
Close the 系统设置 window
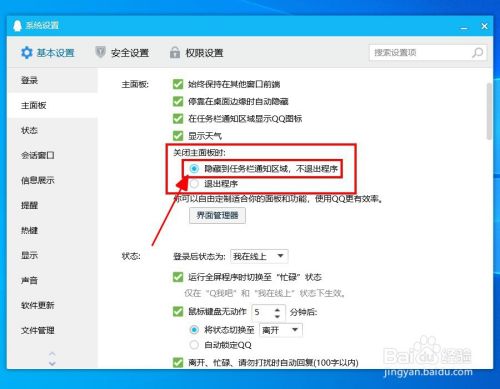click(x=484, y=26)
